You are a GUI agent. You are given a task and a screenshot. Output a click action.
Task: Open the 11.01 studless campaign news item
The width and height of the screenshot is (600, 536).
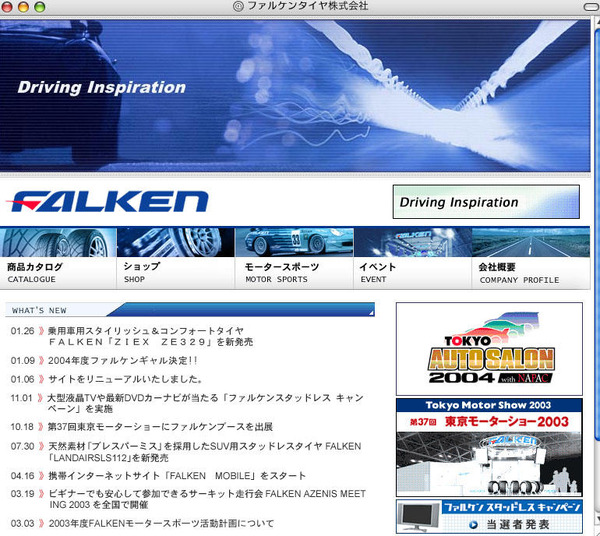205,403
